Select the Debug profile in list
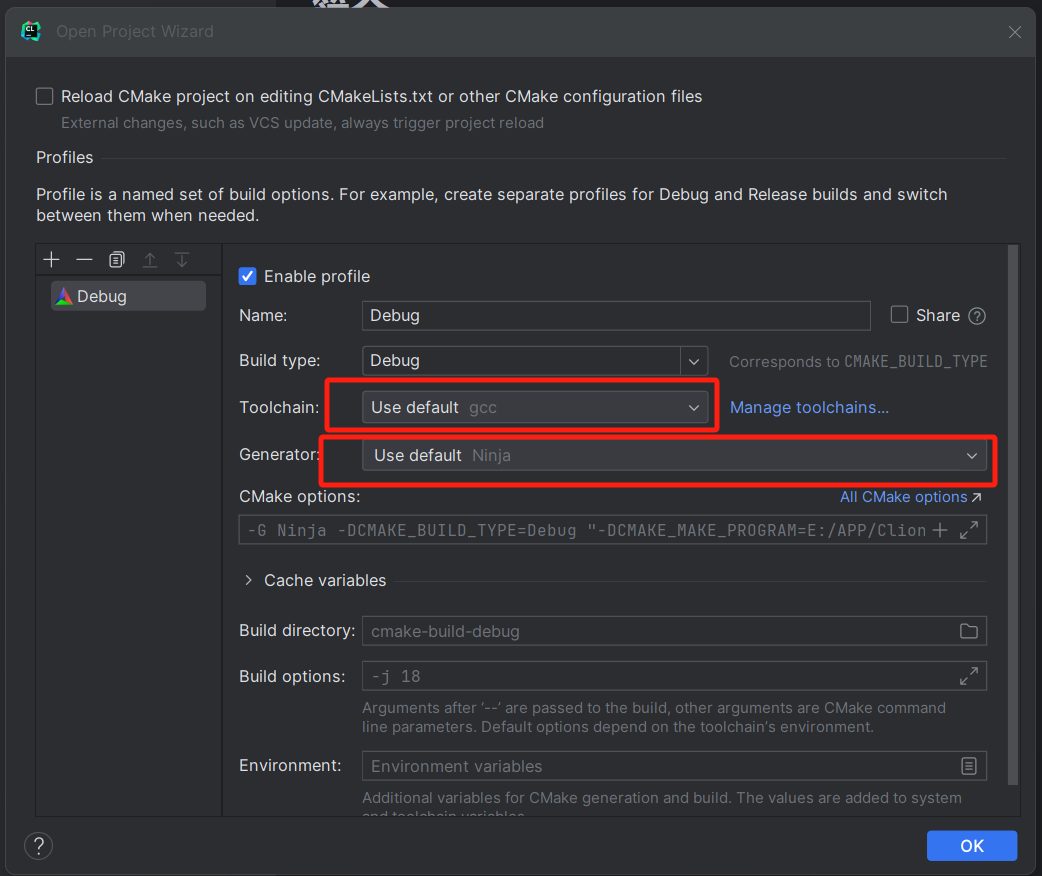Image resolution: width=1042 pixels, height=876 pixels. (128, 296)
